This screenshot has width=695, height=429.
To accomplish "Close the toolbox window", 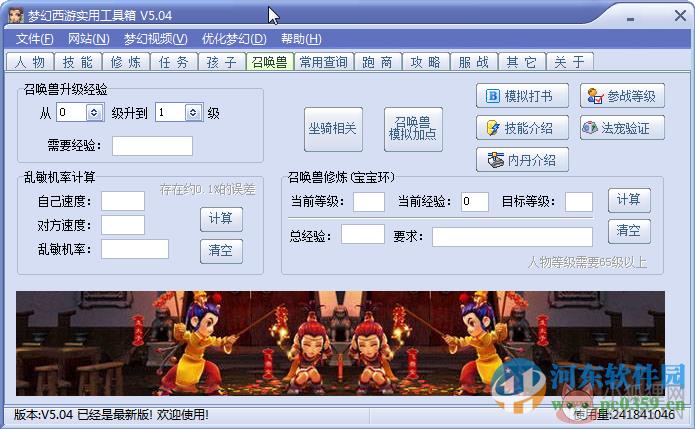I will 680,16.
